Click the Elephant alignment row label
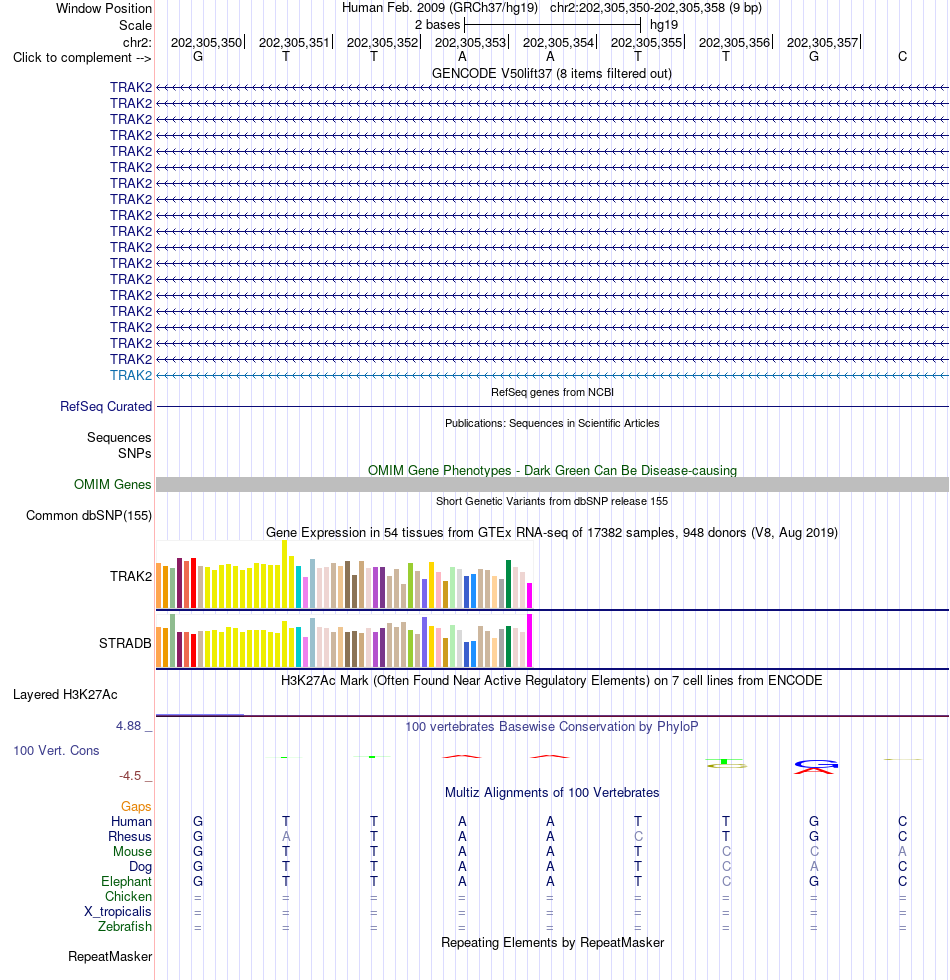This screenshot has width=950, height=980. (126, 881)
